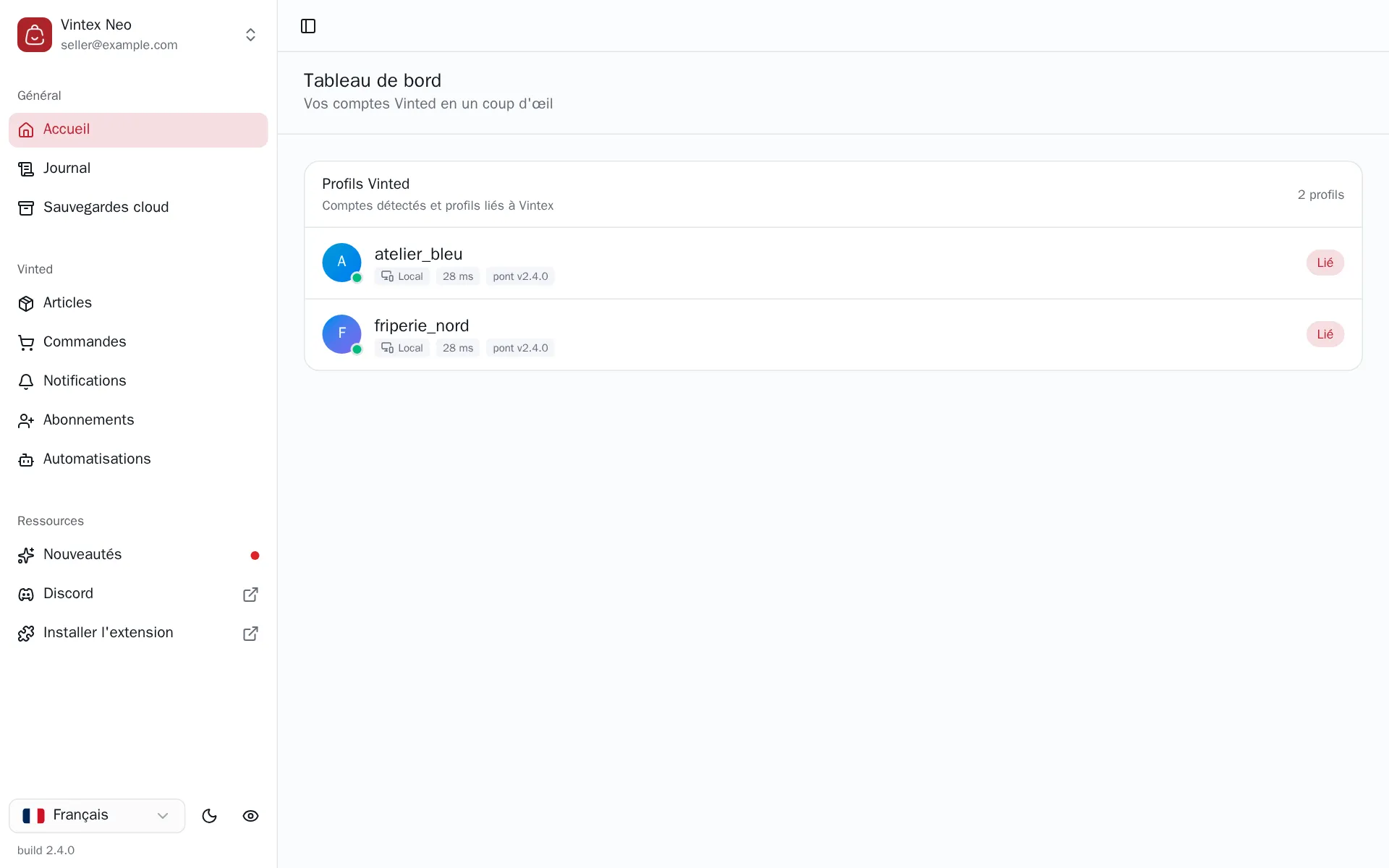Screen dimensions: 1389x868
Task: Click the cart icon beside Commandes
Action: pos(26,342)
